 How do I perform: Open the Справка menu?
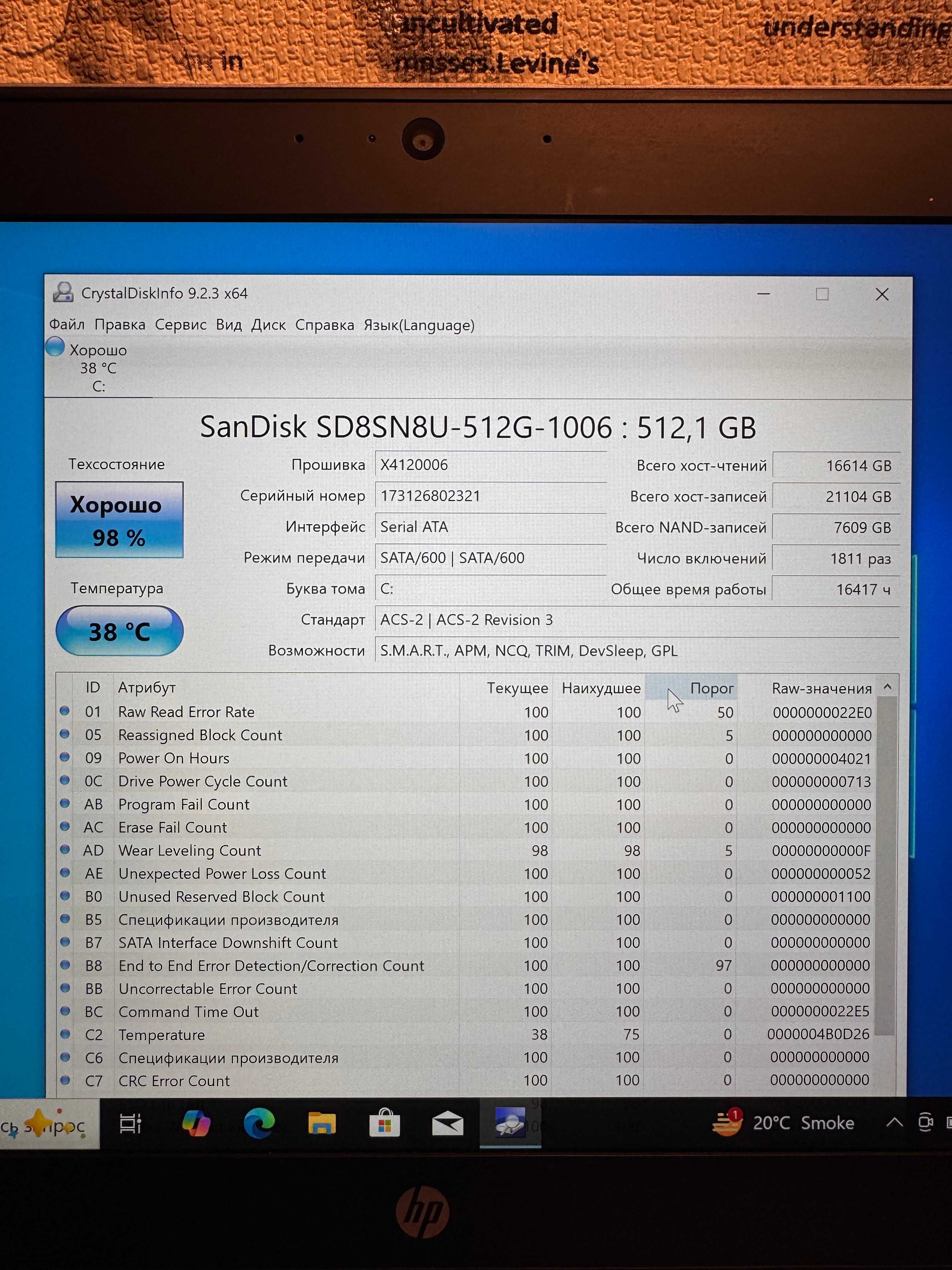click(324, 324)
